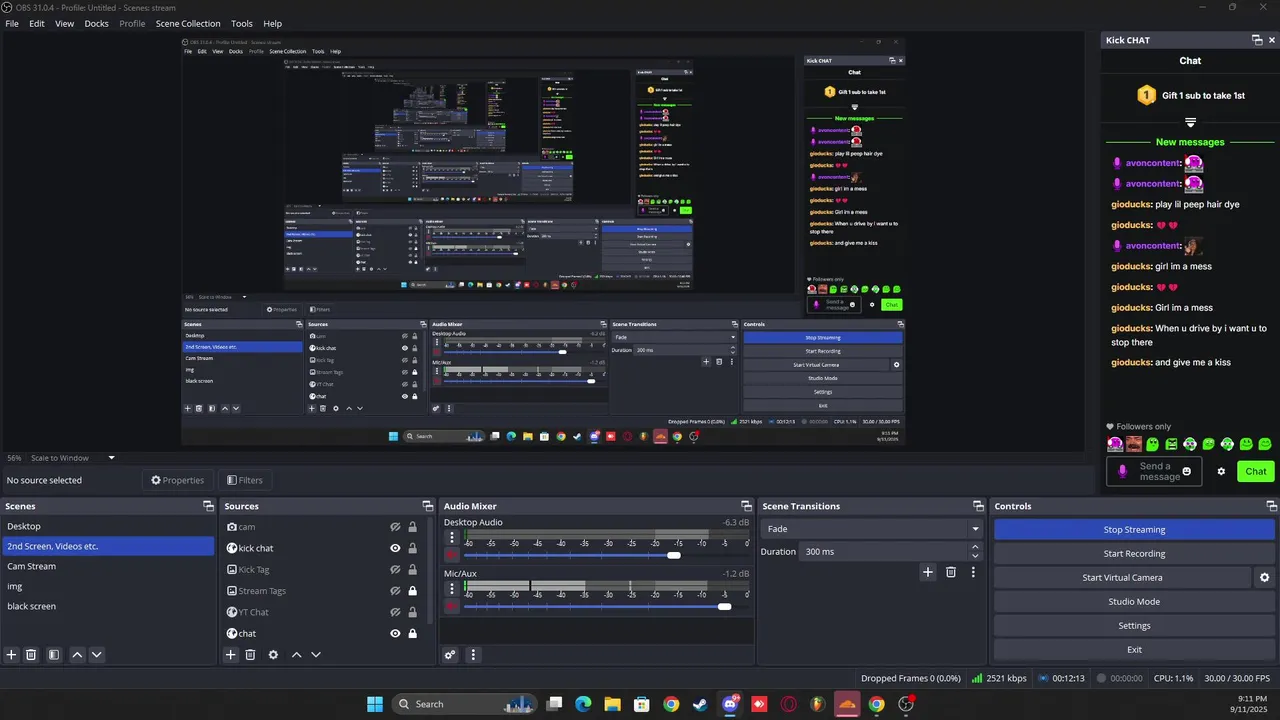Remove selected source with trash icon
This screenshot has height=720, width=1280.
[250, 655]
